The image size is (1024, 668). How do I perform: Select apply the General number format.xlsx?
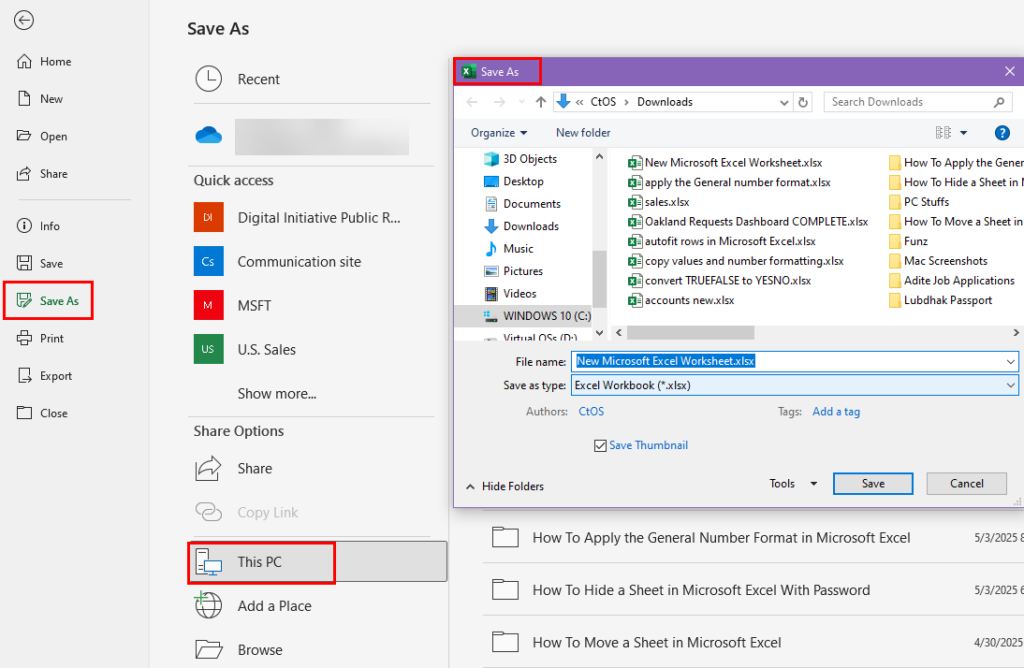[x=729, y=182]
